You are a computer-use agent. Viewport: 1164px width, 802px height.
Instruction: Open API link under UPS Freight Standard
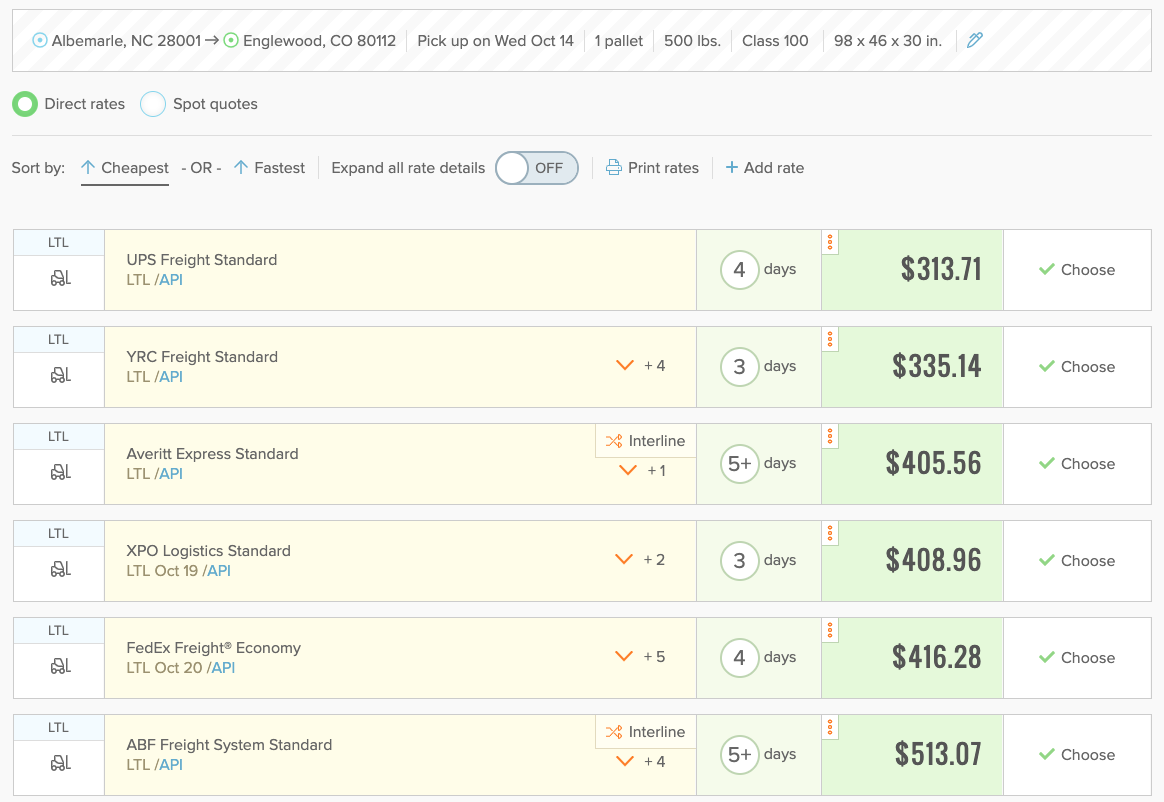pyautogui.click(x=171, y=280)
